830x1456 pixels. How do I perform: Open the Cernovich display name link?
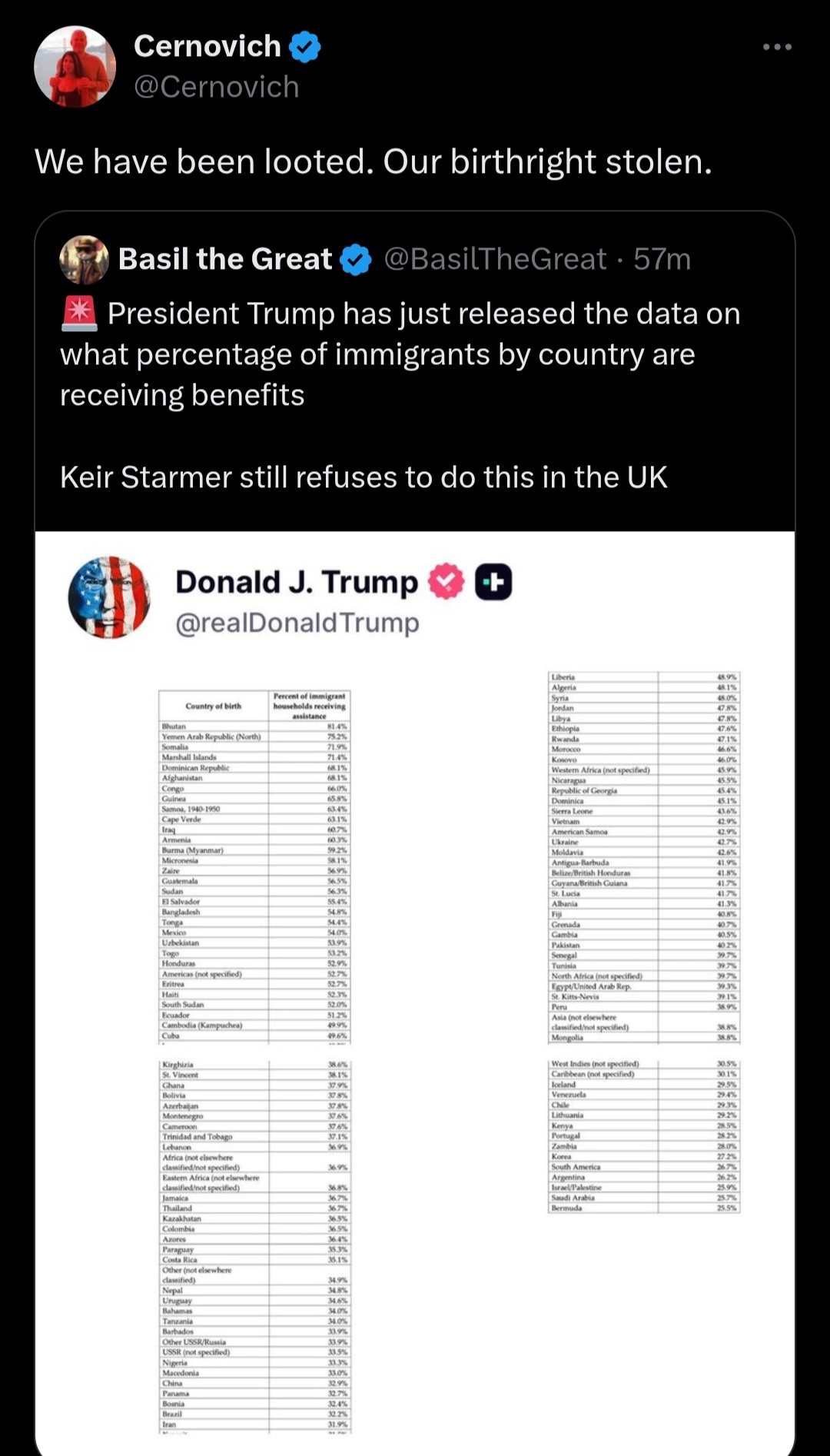(207, 46)
